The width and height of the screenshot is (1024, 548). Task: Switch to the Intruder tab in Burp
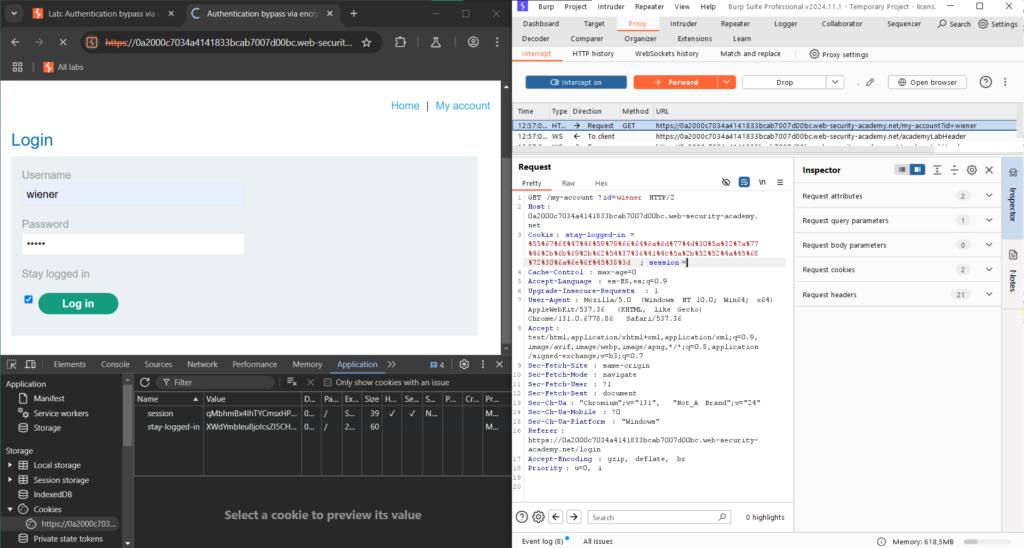tap(683, 24)
